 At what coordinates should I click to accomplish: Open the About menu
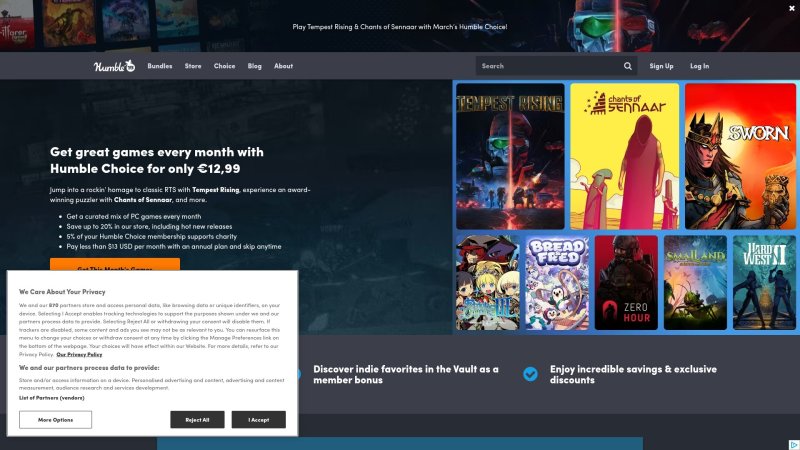pyautogui.click(x=283, y=66)
